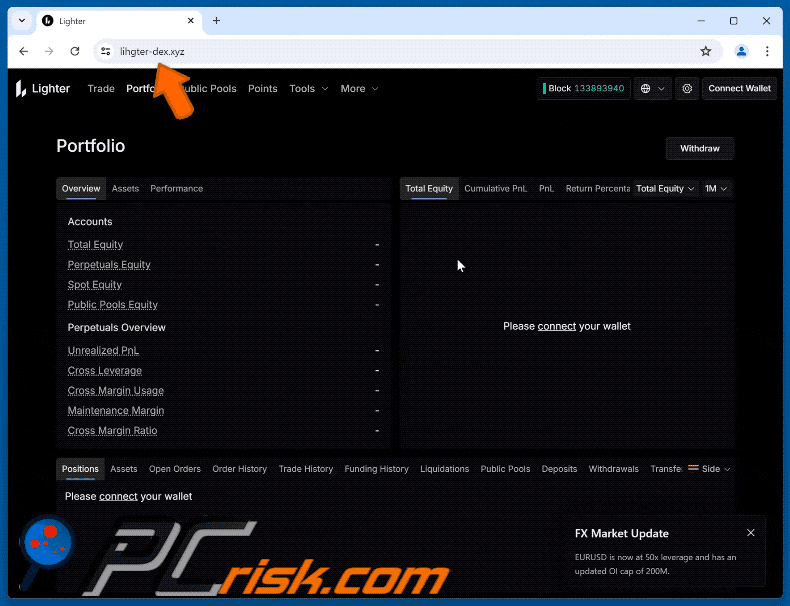This screenshot has height=606, width=790.
Task: Open the Liquidations tab
Action: [444, 469]
